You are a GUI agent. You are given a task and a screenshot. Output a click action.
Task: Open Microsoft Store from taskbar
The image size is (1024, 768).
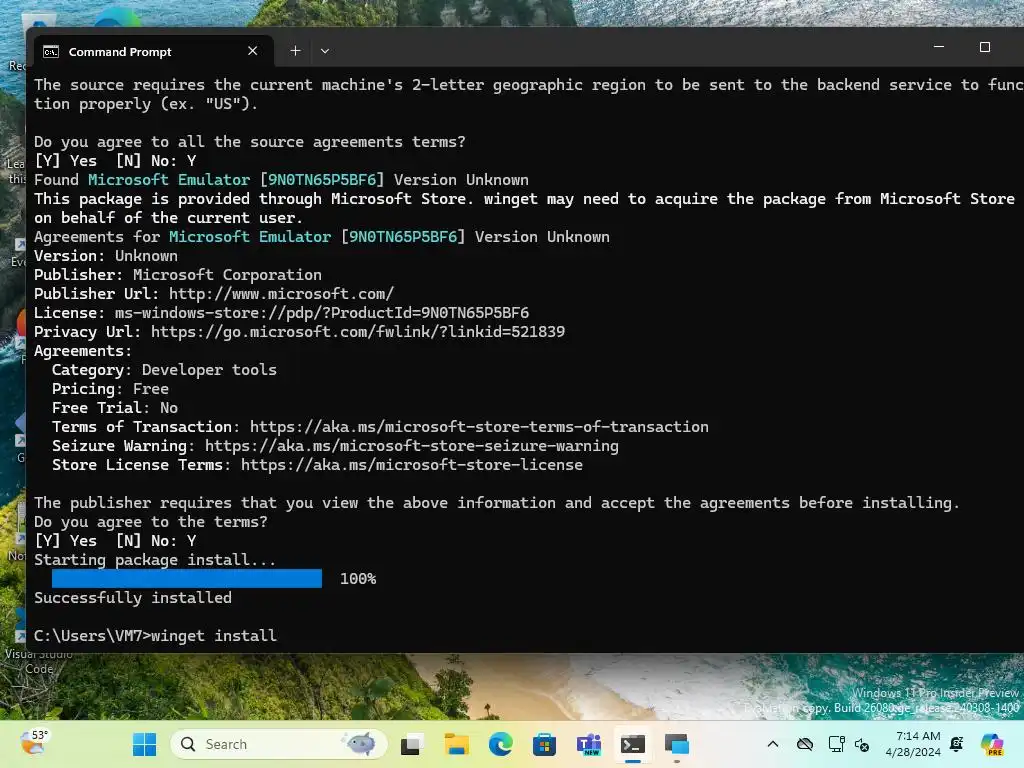(544, 744)
